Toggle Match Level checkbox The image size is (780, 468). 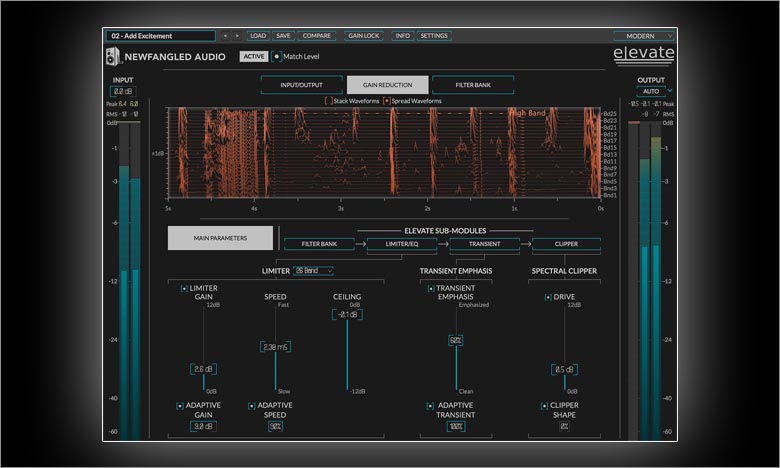click(277, 57)
